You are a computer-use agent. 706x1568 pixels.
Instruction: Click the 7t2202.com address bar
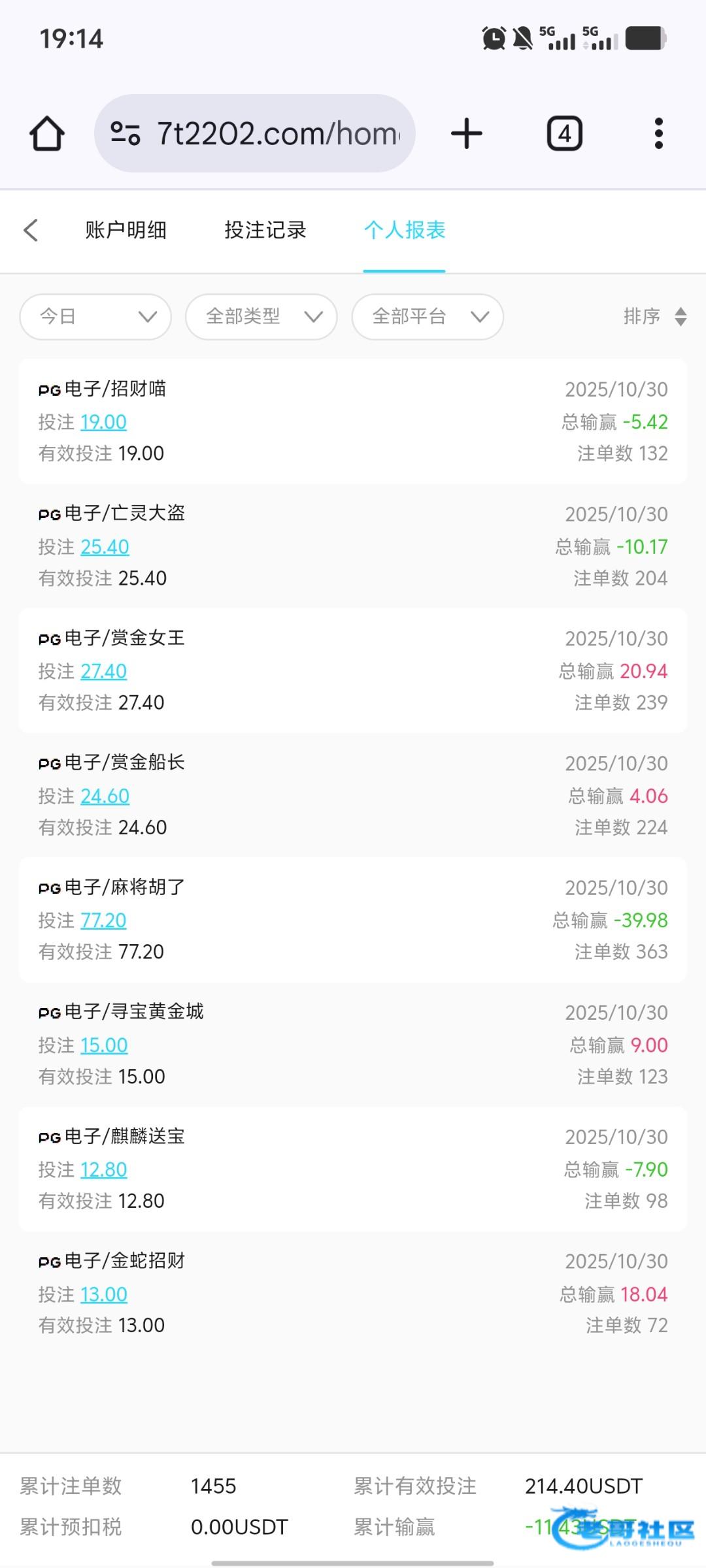coord(278,134)
